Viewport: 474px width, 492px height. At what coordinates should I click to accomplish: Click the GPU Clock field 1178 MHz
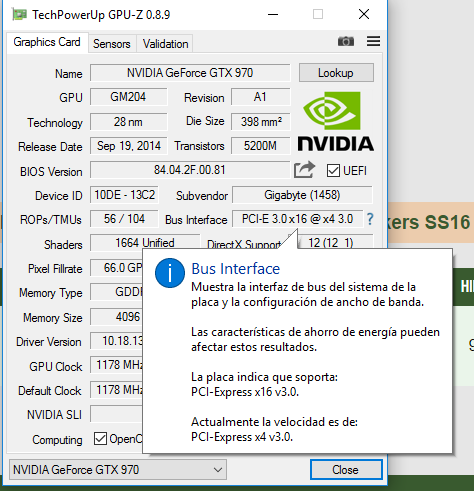pyautogui.click(x=116, y=365)
